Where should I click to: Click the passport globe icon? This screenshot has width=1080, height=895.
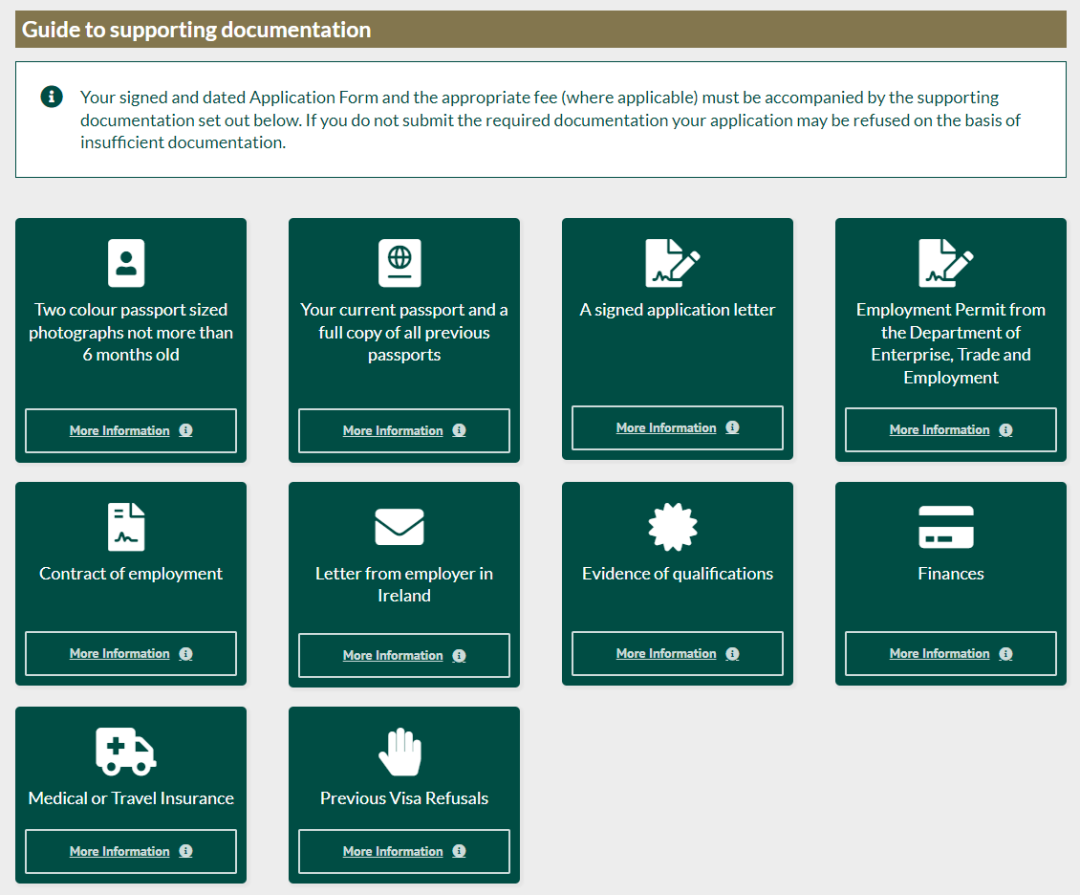(399, 263)
